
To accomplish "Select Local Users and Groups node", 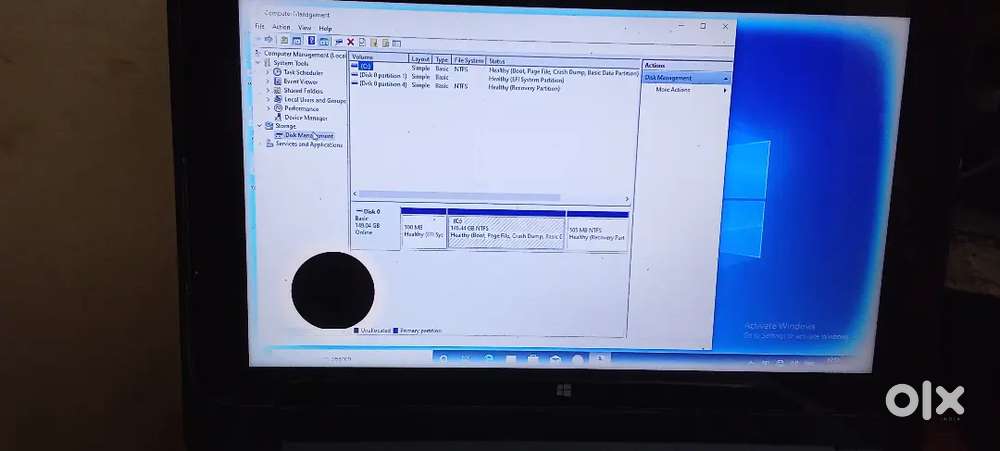I will [314, 99].
